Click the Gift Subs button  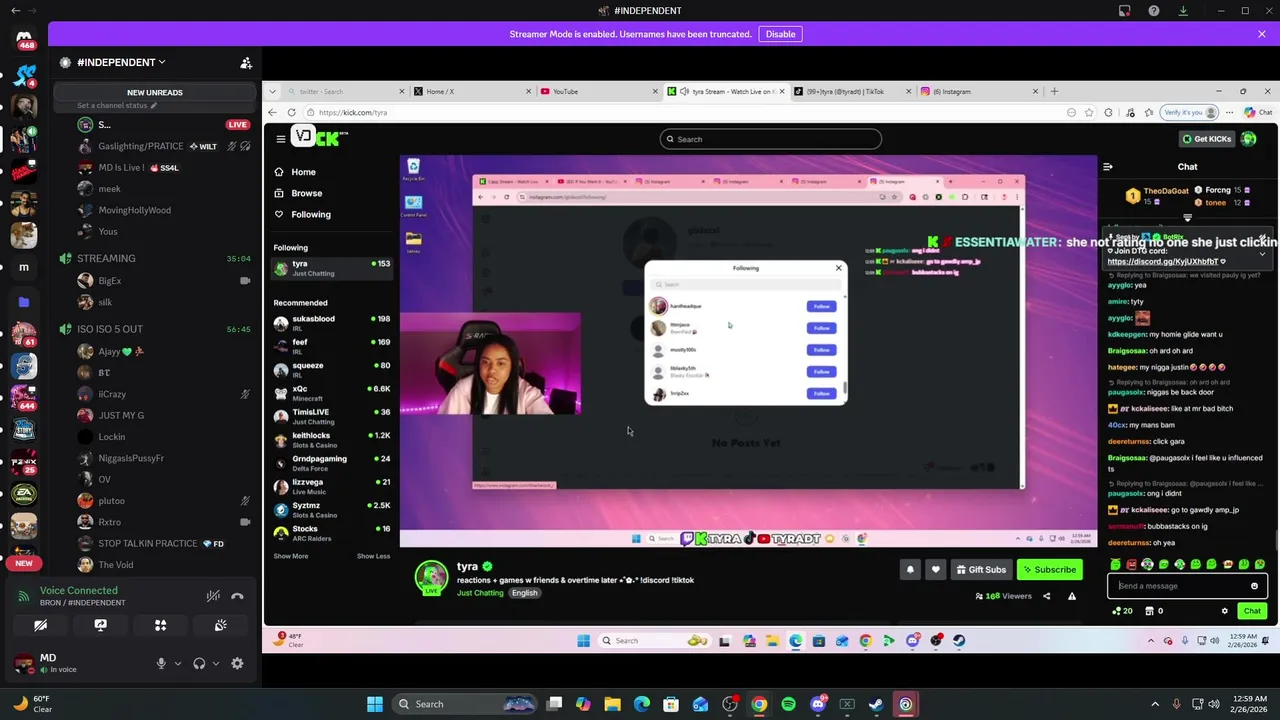(x=981, y=570)
